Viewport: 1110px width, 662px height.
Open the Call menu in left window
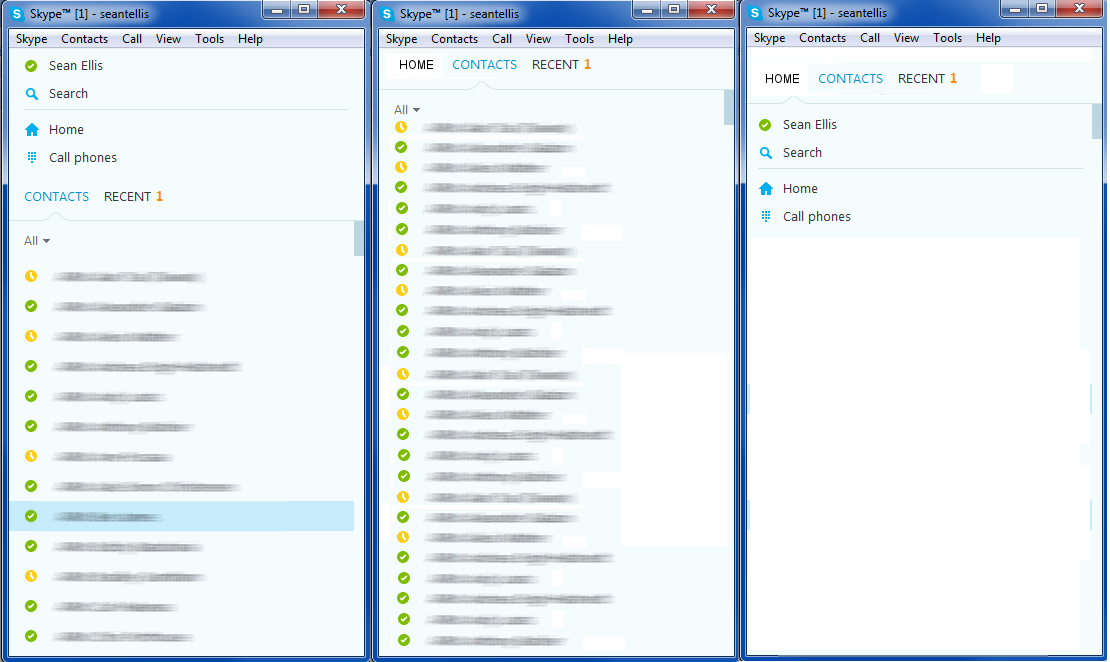[x=132, y=39]
